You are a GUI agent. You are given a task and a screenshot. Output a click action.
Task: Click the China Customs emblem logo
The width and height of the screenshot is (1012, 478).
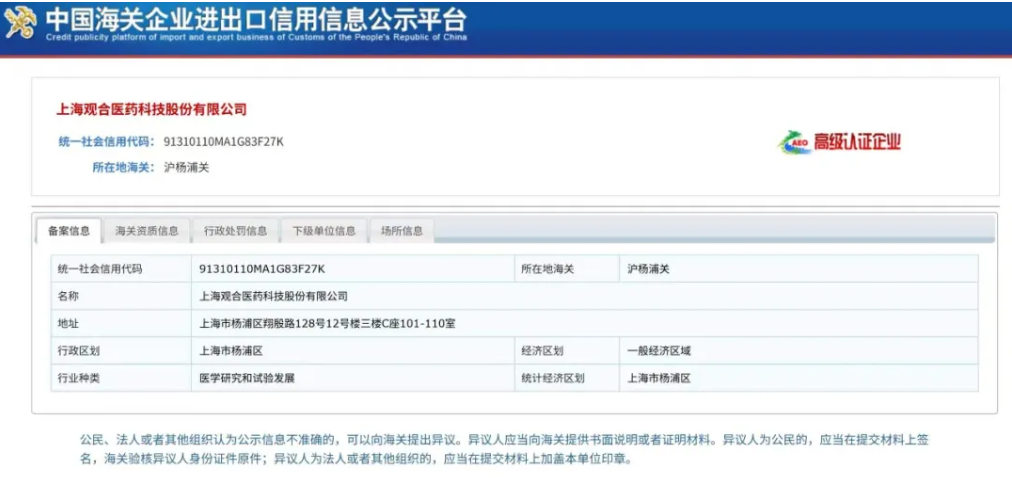21,25
